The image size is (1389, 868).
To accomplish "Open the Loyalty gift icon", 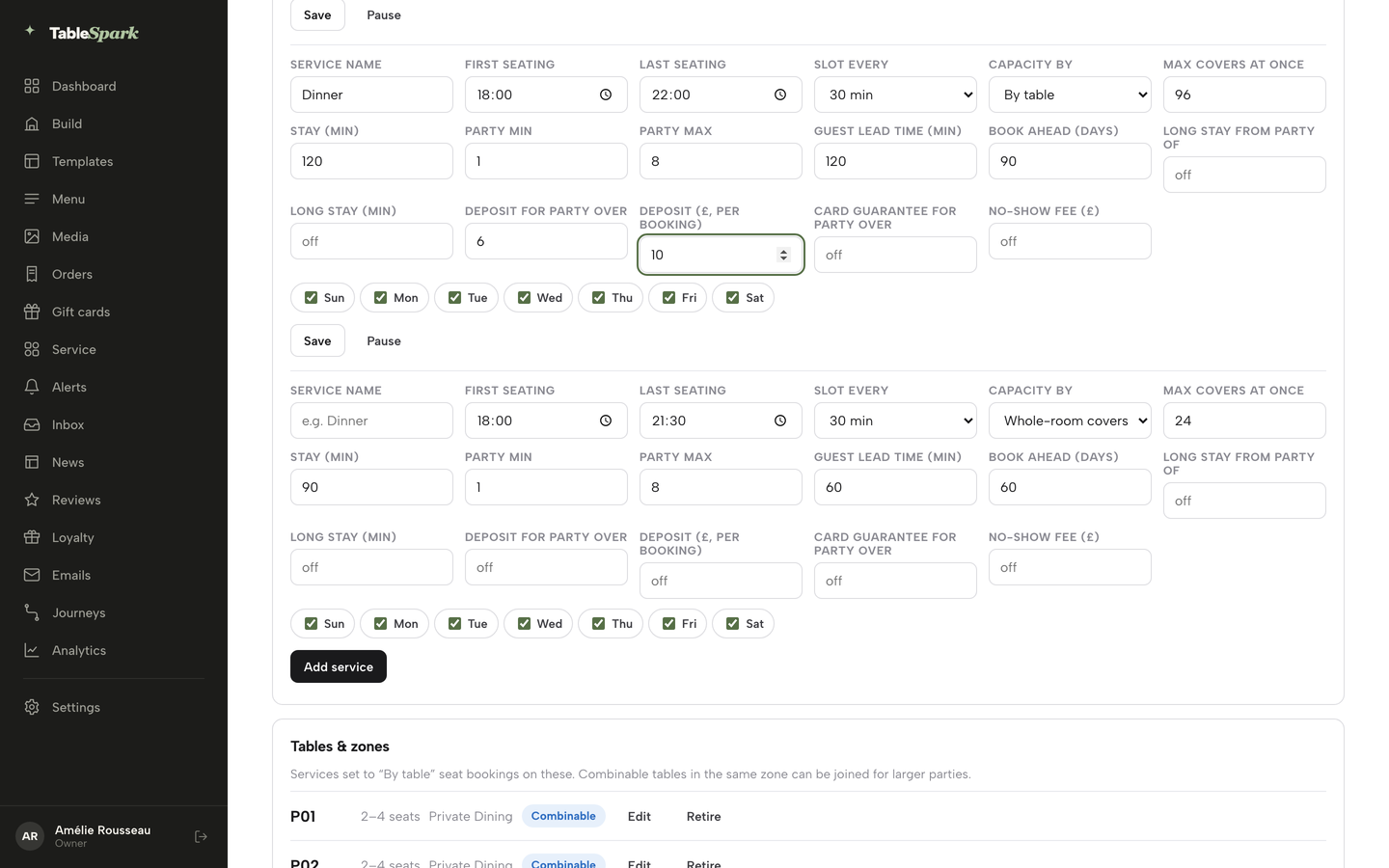I will (32, 537).
